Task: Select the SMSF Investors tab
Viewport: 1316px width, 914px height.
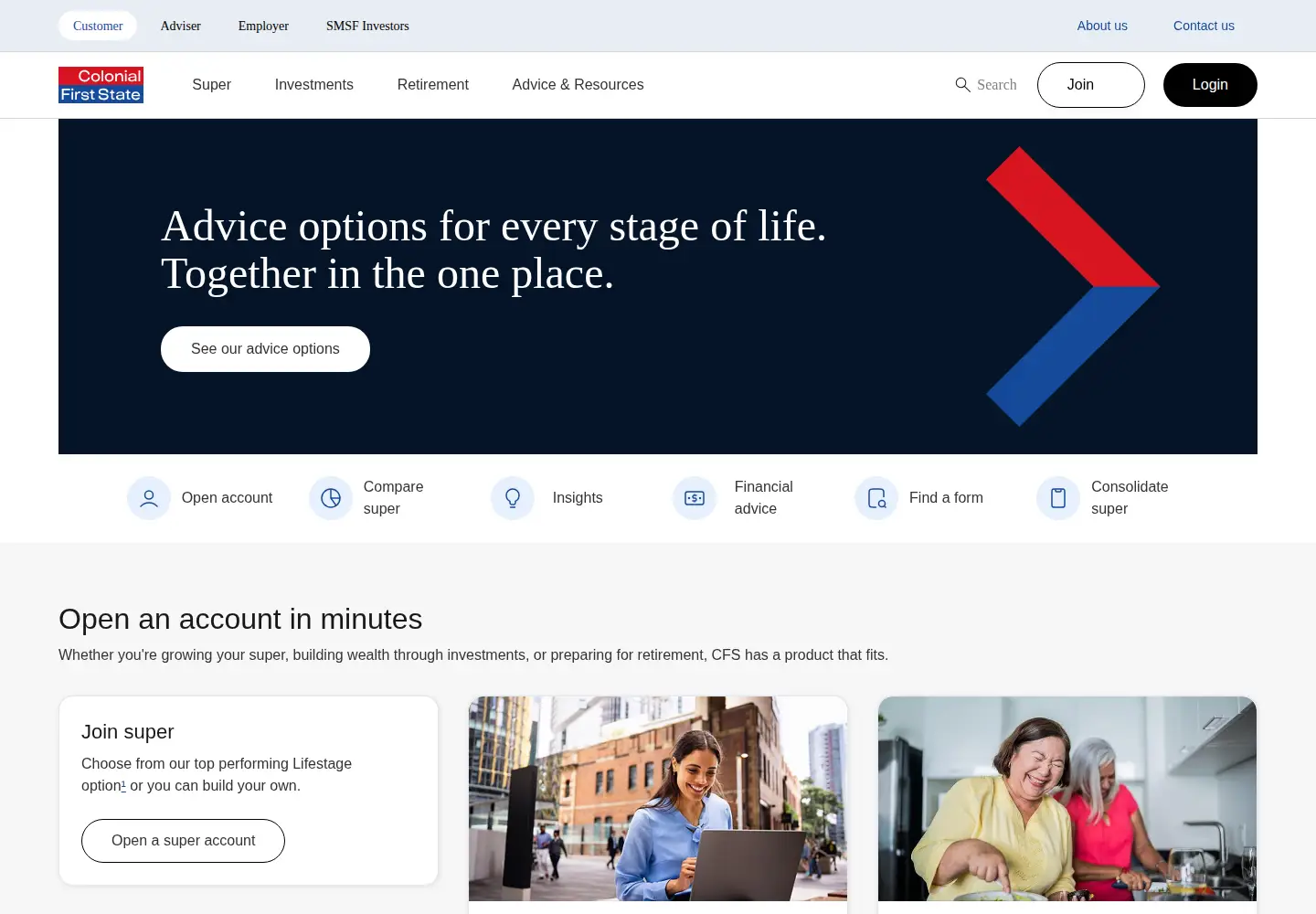Action: [x=367, y=26]
